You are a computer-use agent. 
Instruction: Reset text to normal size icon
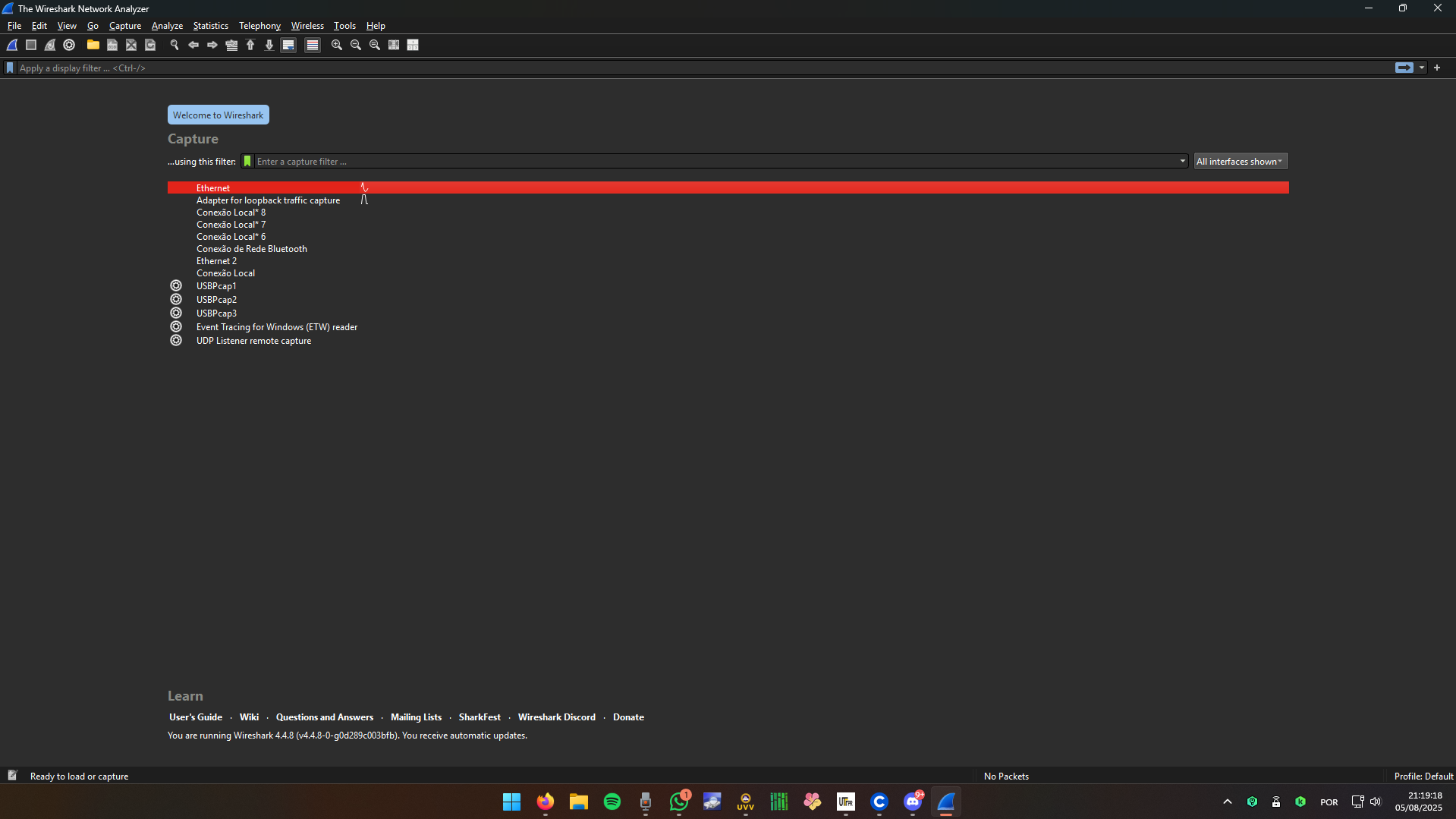click(375, 46)
